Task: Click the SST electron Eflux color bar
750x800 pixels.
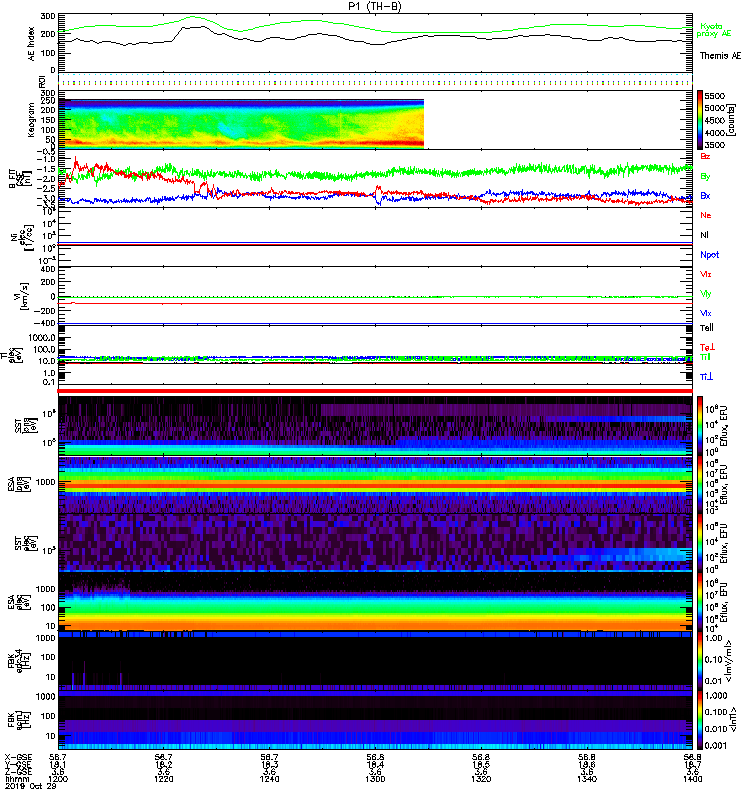Action: coord(700,543)
